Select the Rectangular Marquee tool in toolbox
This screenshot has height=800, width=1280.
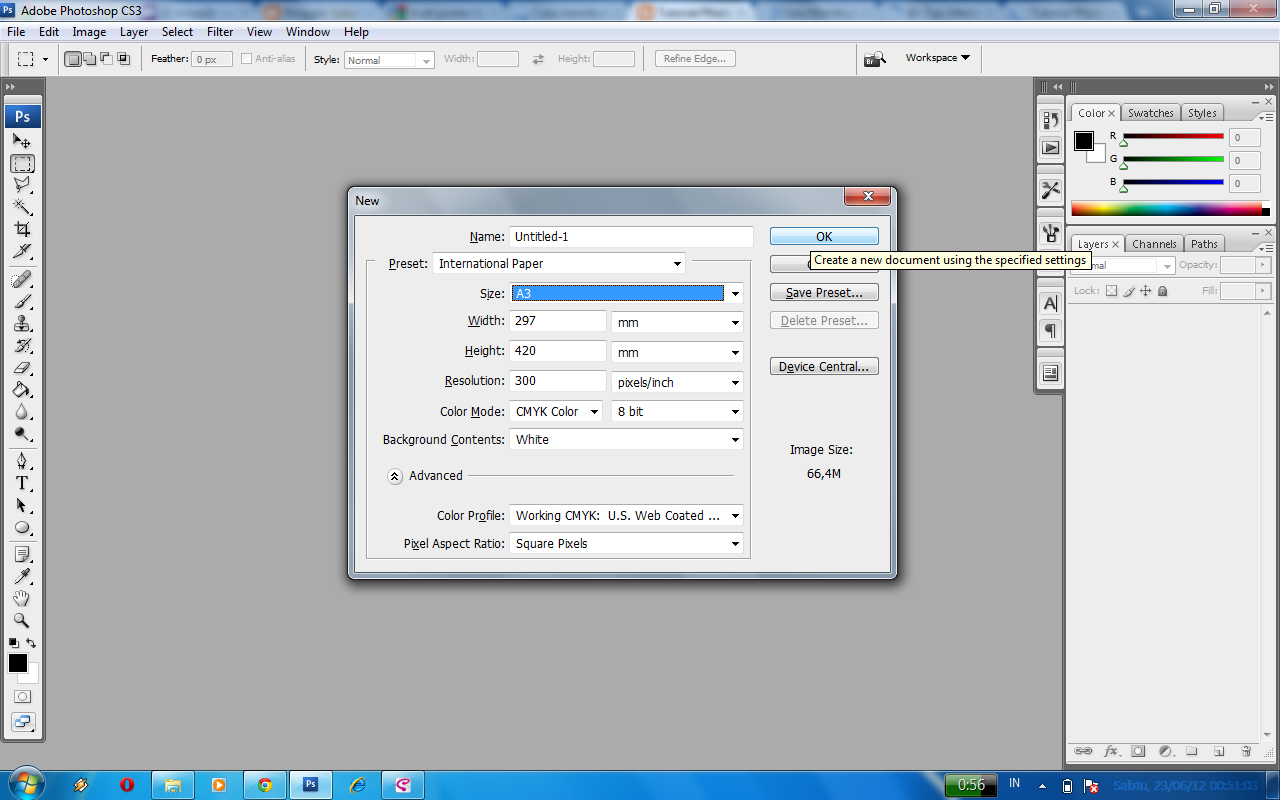coord(22,163)
